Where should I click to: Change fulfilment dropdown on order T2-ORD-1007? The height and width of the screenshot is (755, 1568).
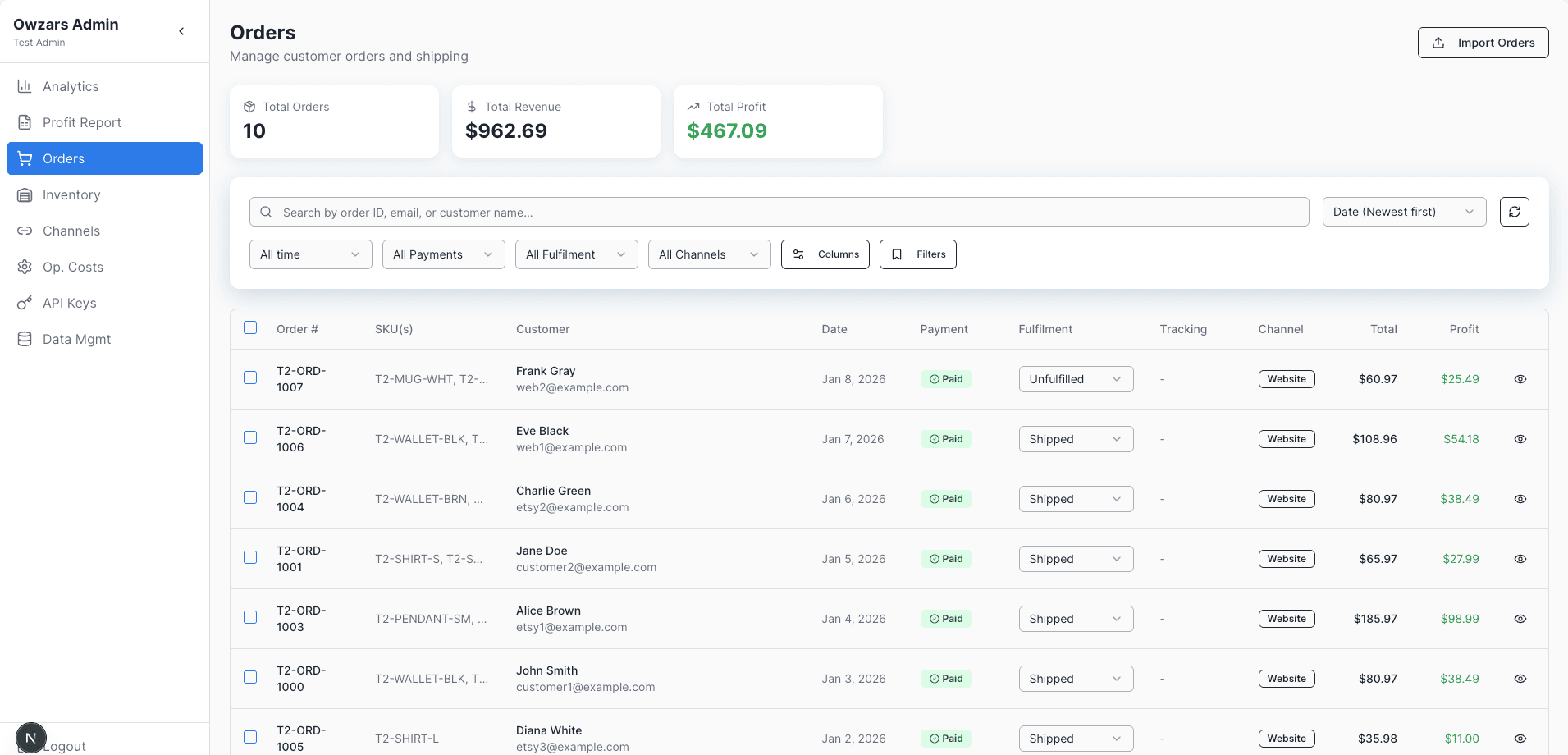coord(1076,378)
